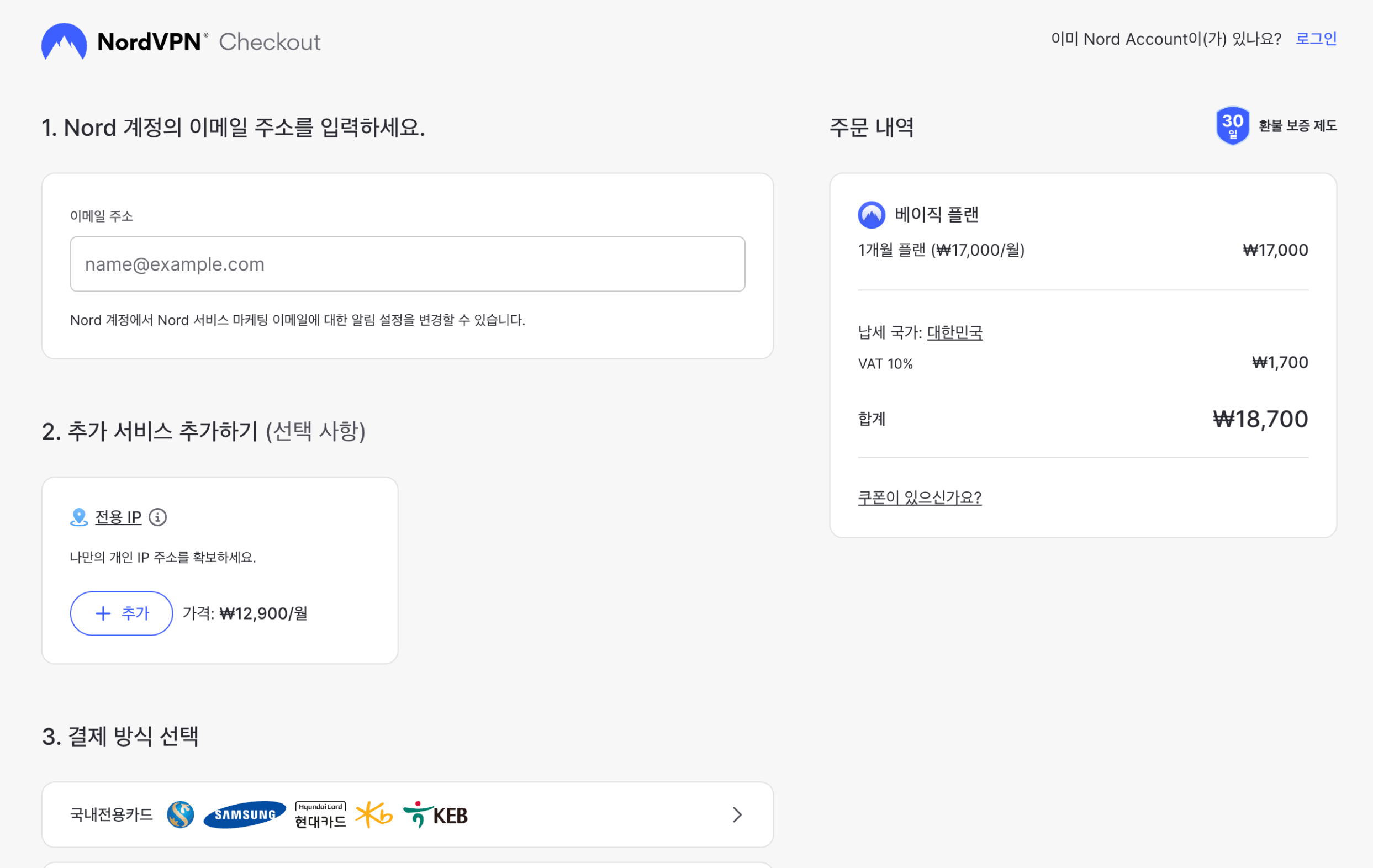The height and width of the screenshot is (868, 1373).
Task: Click the 30일 환불 보증 shield badge
Action: pos(1232,125)
